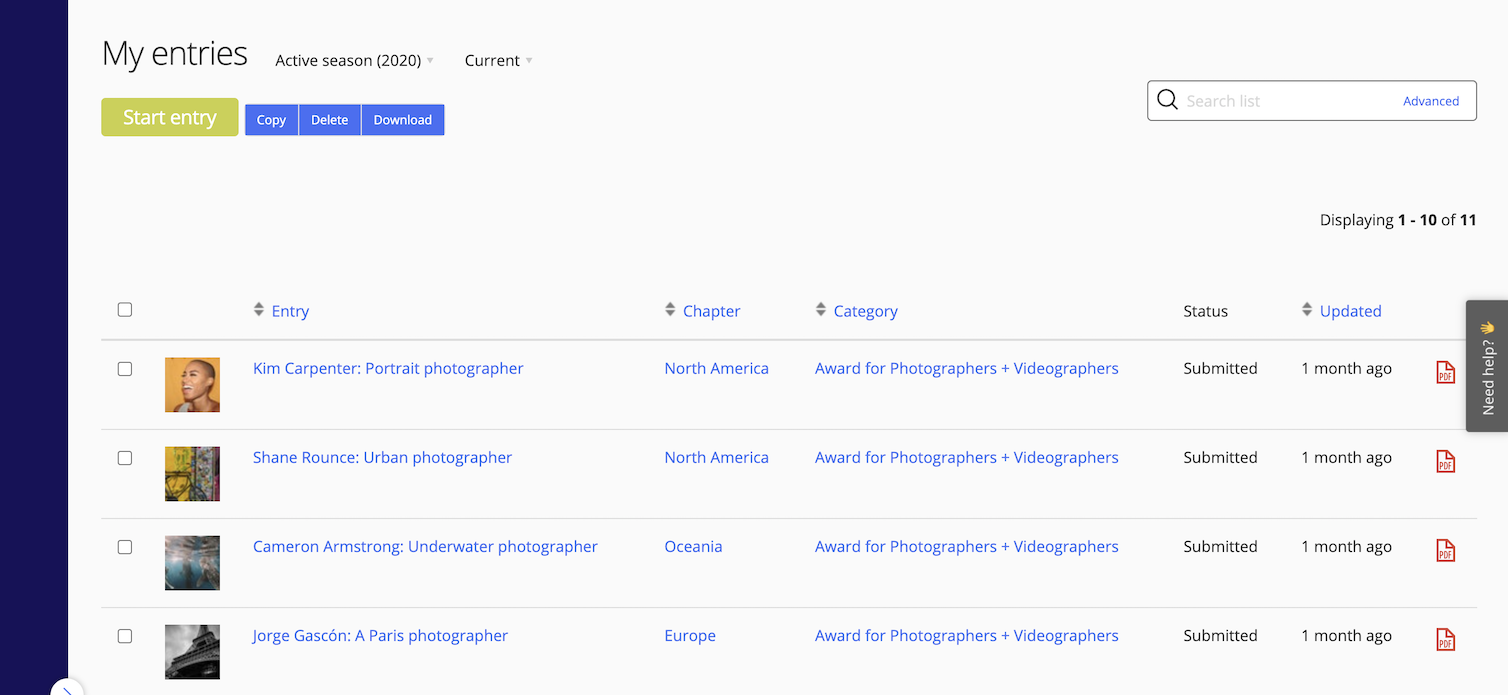The width and height of the screenshot is (1508, 695).
Task: Click the Download button
Action: pos(402,120)
